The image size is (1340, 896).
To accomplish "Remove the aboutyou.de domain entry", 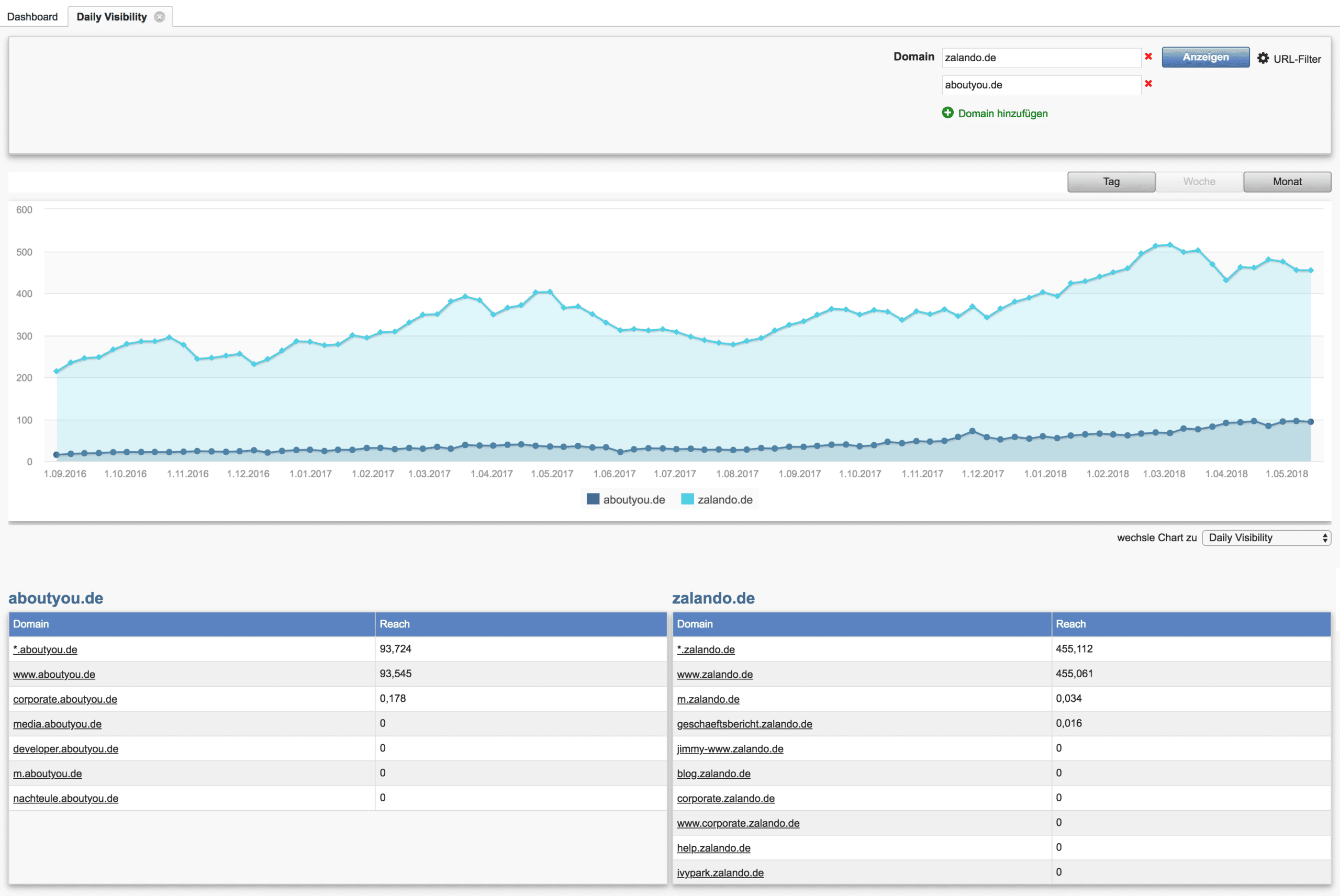I will pyautogui.click(x=1148, y=83).
